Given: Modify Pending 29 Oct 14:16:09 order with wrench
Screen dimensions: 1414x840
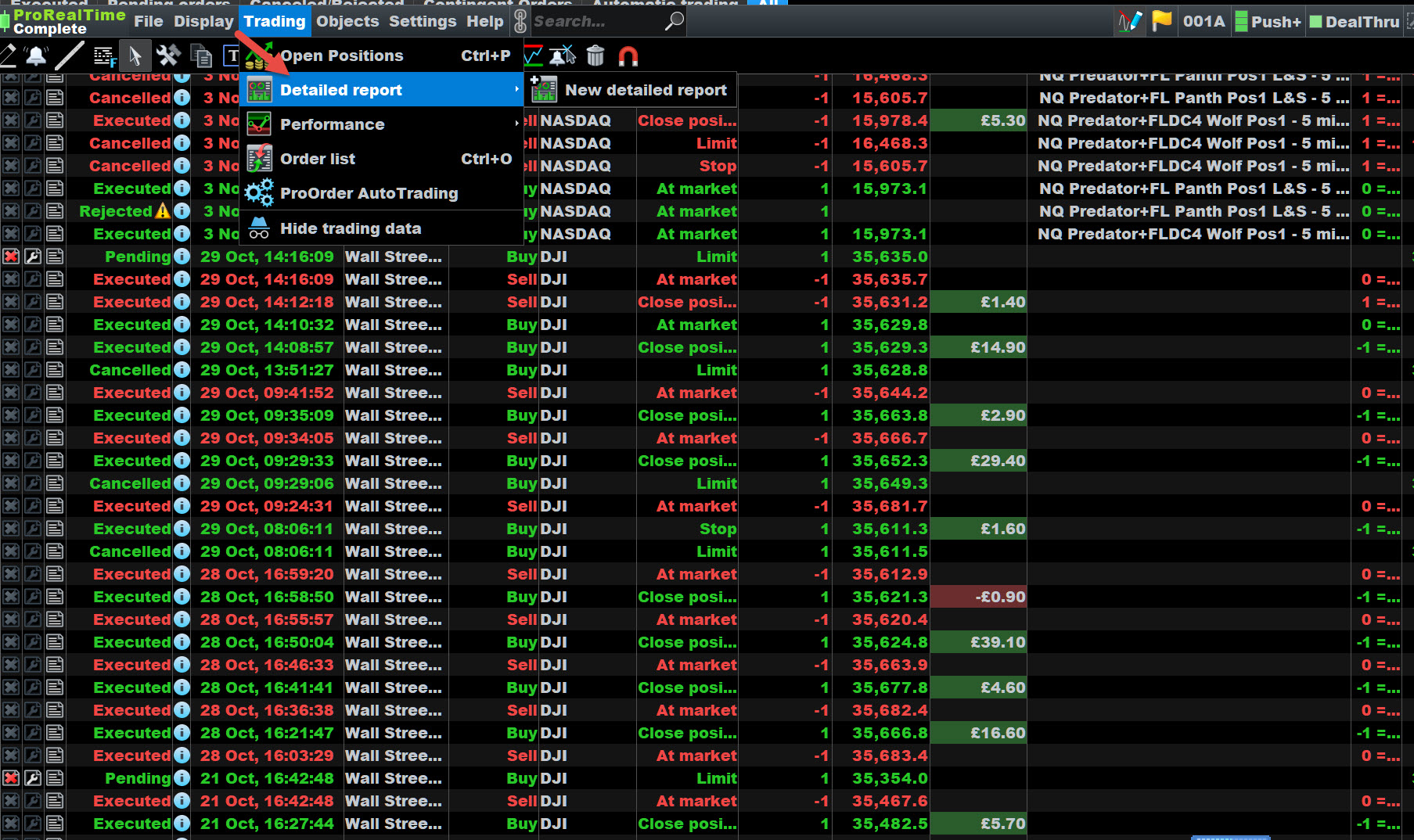Looking at the screenshot, I should pyautogui.click(x=33, y=257).
